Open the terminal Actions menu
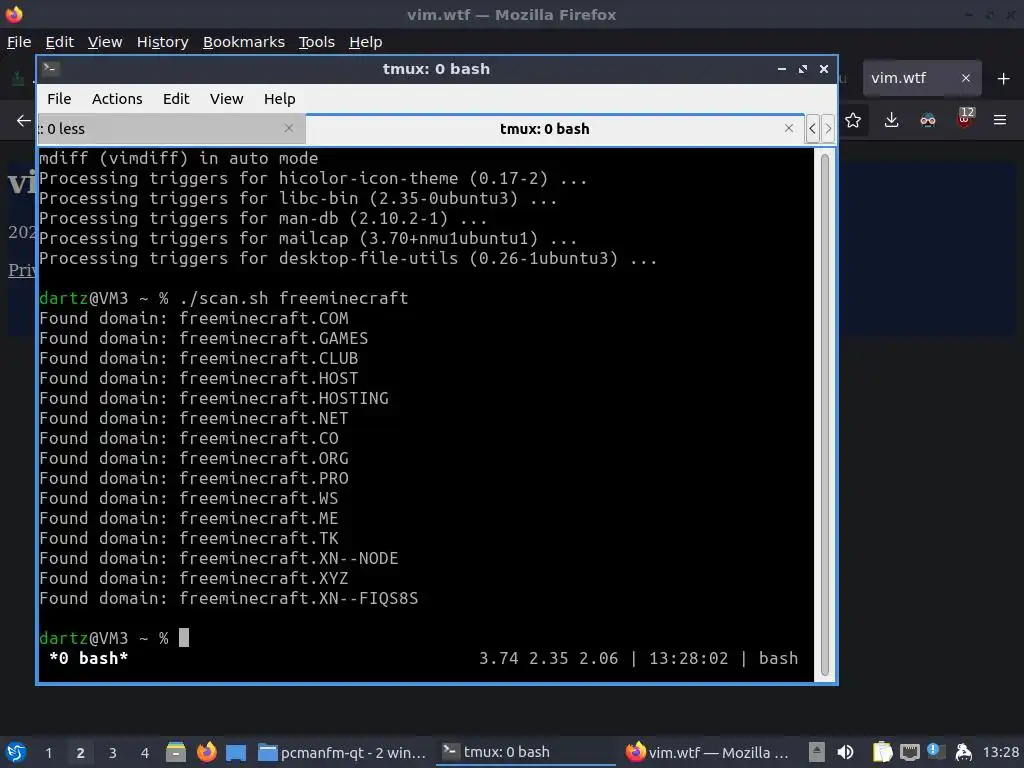This screenshot has height=768, width=1024. coord(117,99)
